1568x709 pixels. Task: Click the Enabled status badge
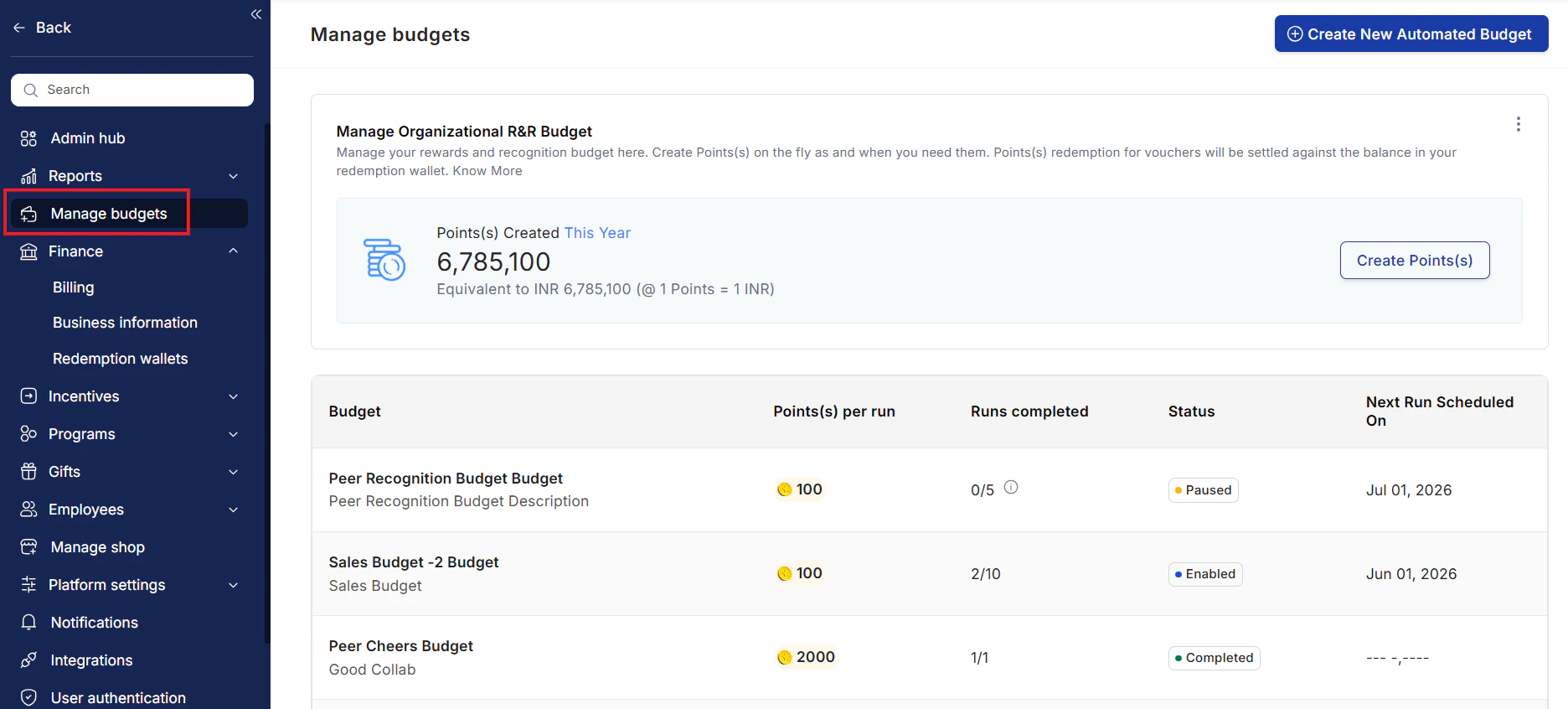(x=1205, y=574)
